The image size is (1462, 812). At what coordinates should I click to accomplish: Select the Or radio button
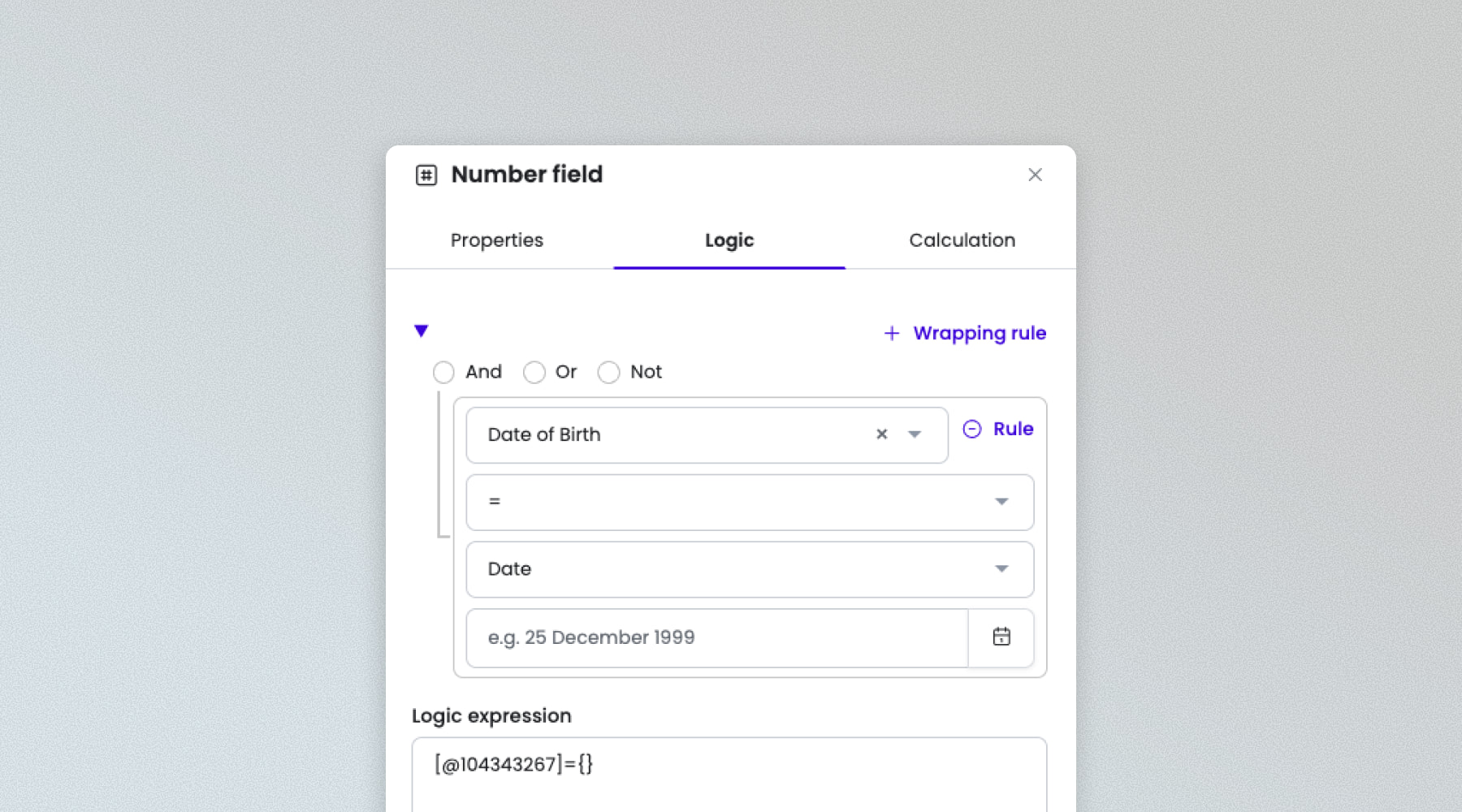534,373
